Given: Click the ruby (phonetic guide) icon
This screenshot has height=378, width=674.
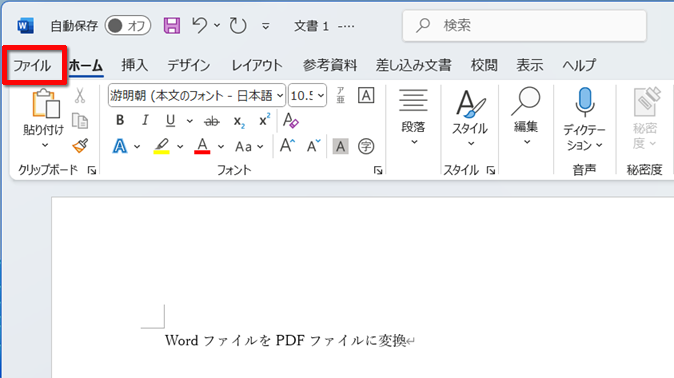Looking at the screenshot, I should [x=340, y=95].
